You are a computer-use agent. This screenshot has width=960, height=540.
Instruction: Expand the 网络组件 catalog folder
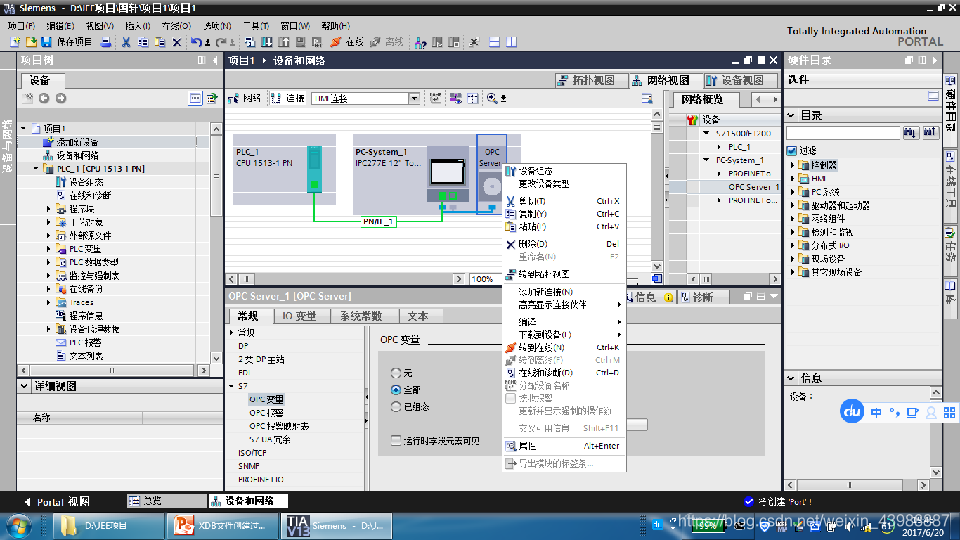[x=792, y=219]
